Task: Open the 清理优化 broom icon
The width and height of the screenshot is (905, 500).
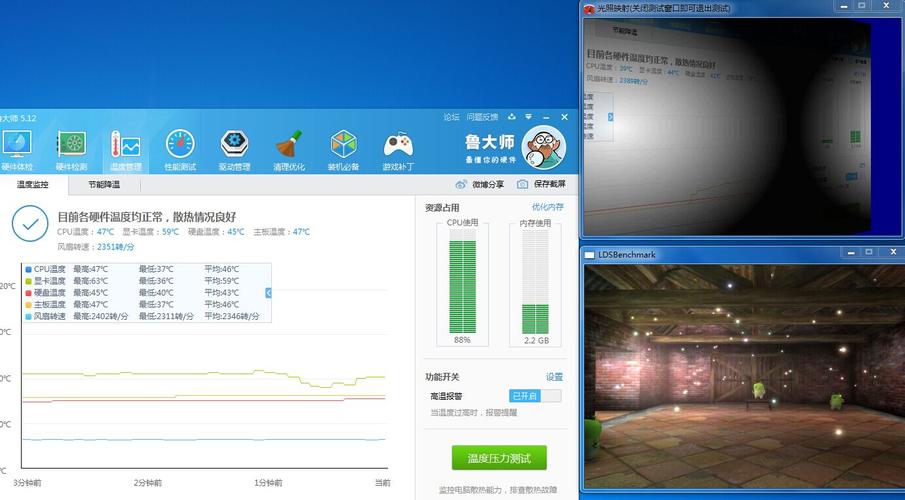Action: pos(289,144)
